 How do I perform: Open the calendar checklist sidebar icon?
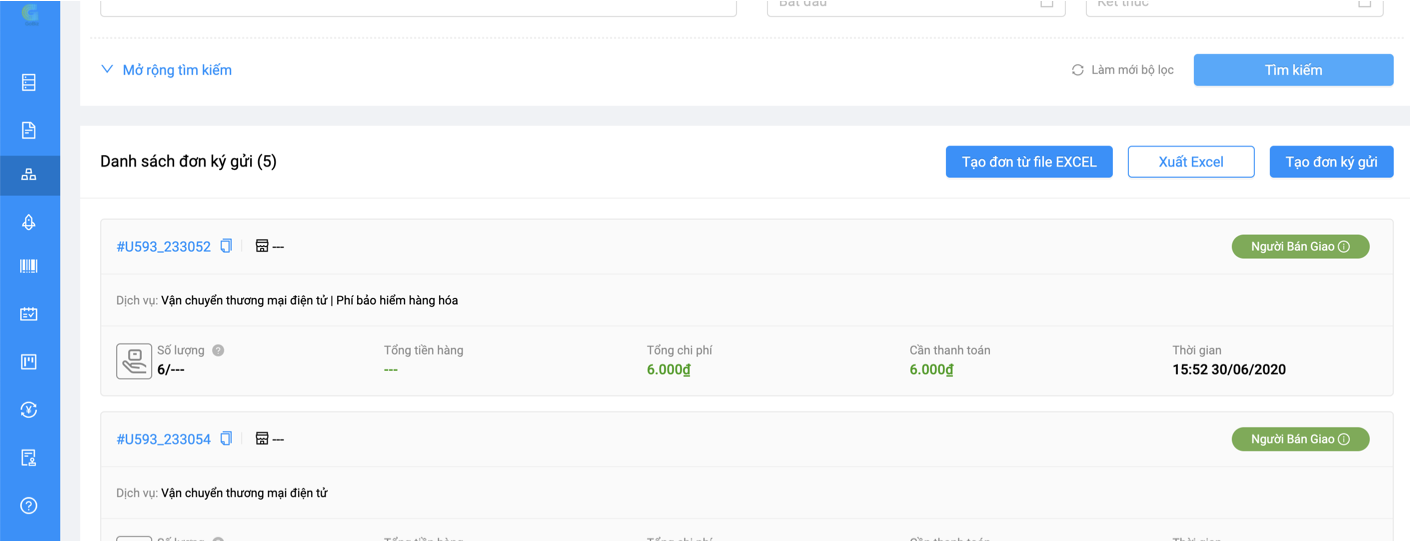tap(29, 314)
